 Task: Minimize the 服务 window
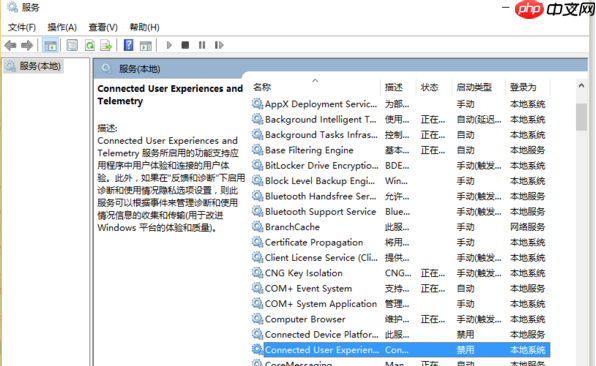(505, 8)
